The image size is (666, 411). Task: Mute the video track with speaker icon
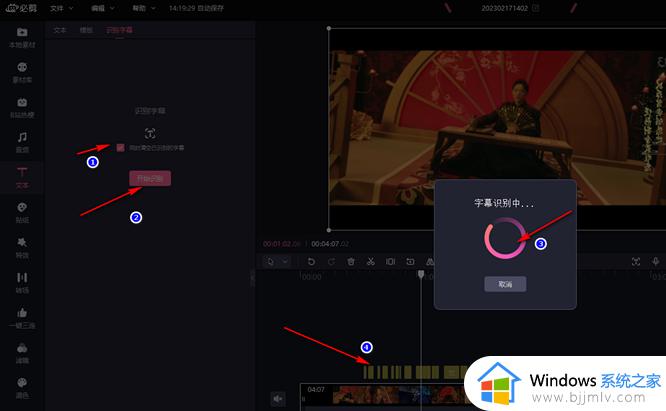click(x=278, y=399)
